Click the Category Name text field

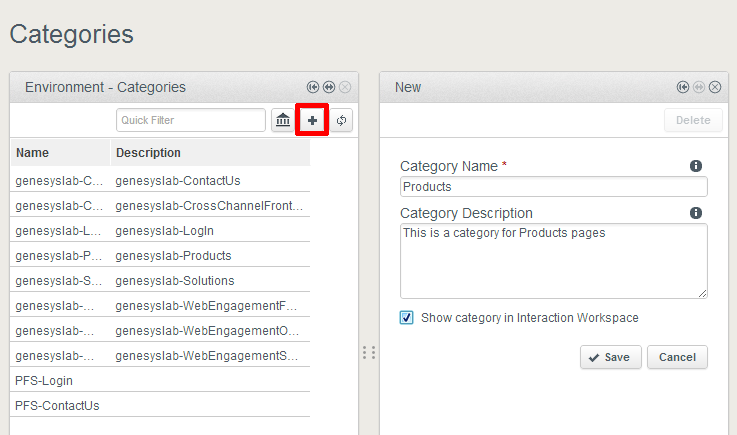[x=553, y=187]
